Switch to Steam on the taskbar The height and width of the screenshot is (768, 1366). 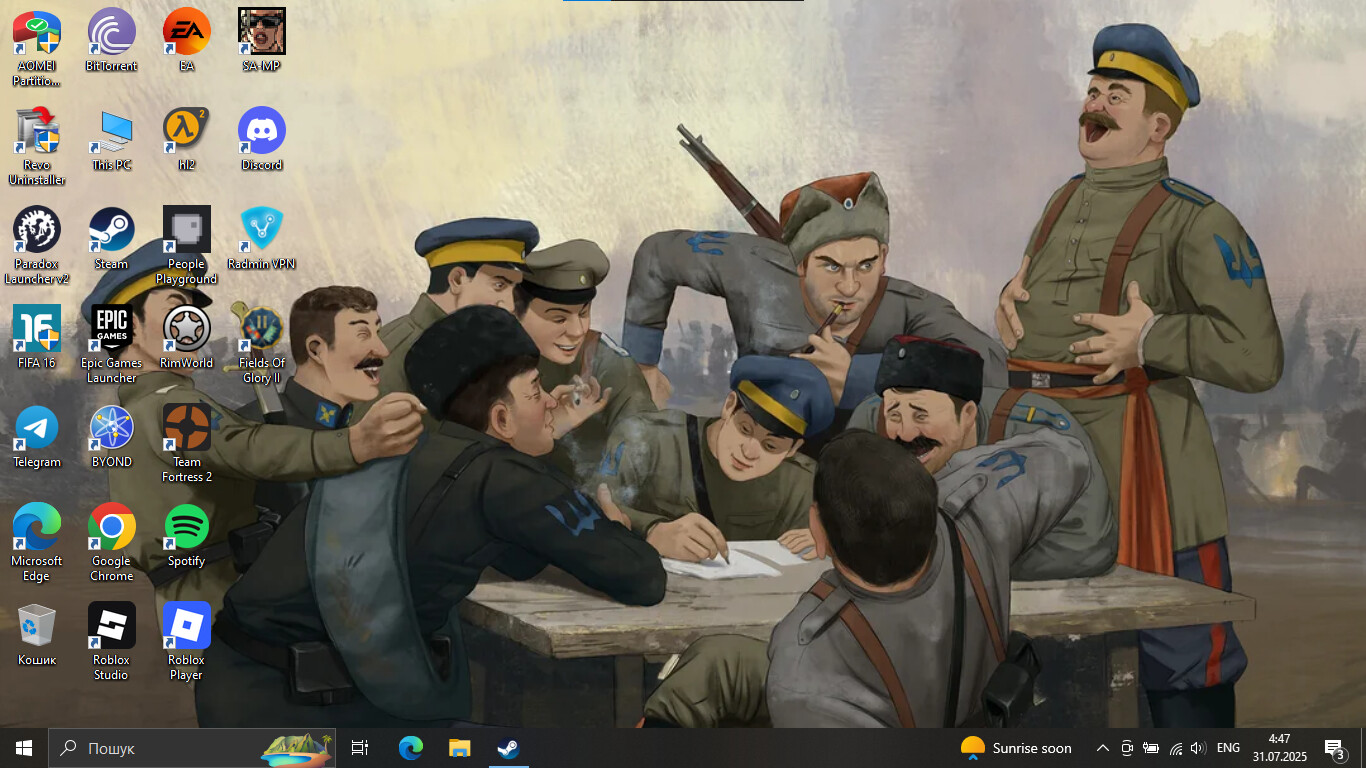(x=508, y=748)
